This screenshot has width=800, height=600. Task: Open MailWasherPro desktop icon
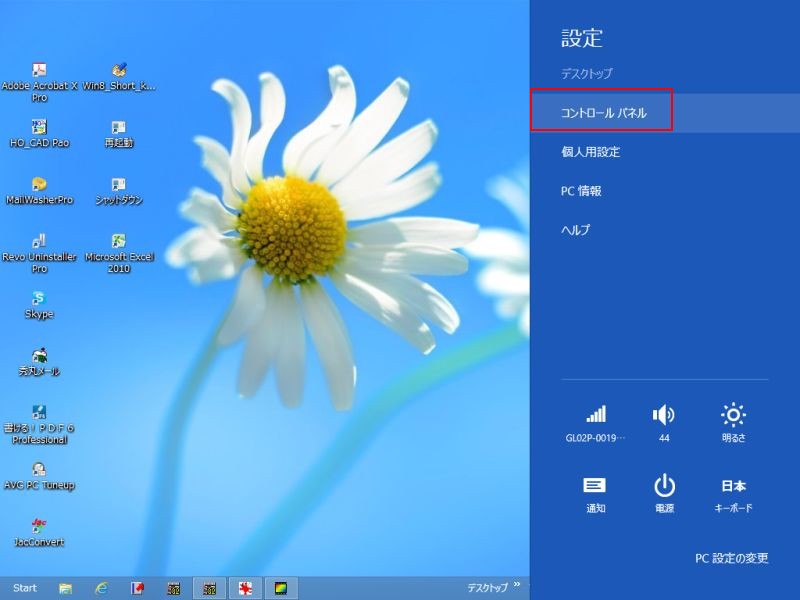coord(39,185)
